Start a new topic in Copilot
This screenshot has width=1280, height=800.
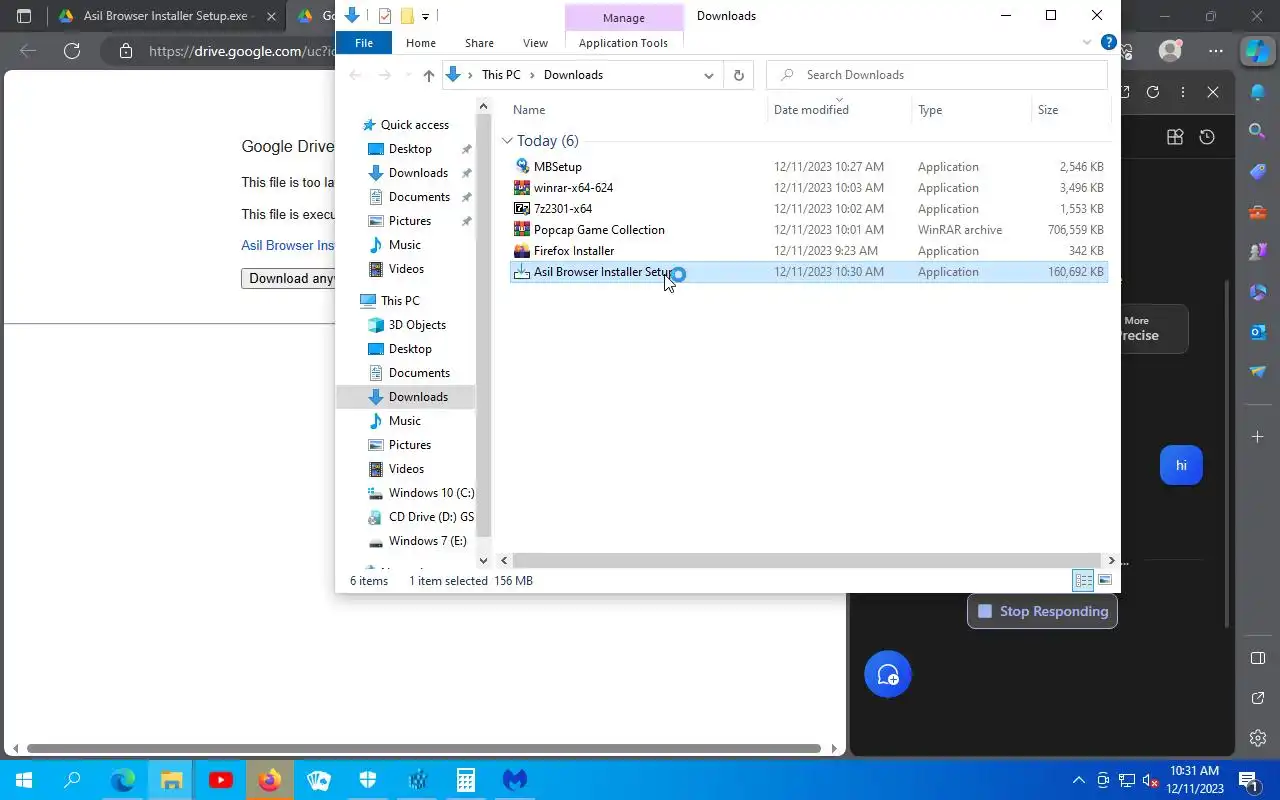click(x=888, y=675)
